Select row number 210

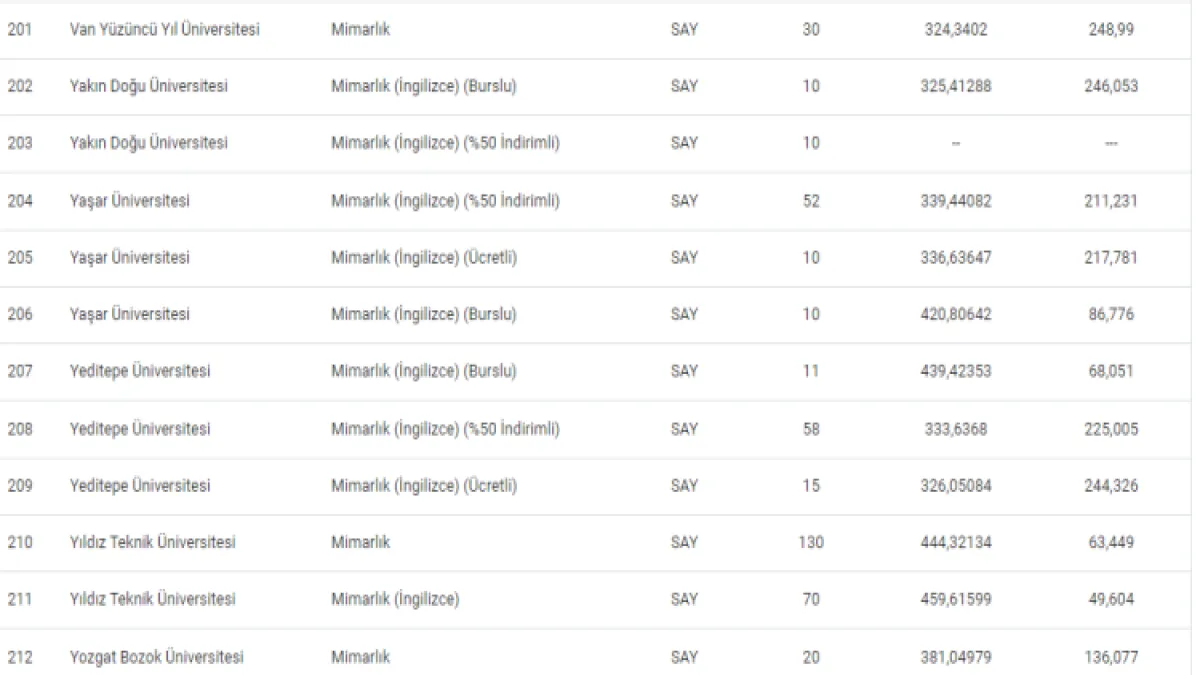(x=20, y=543)
